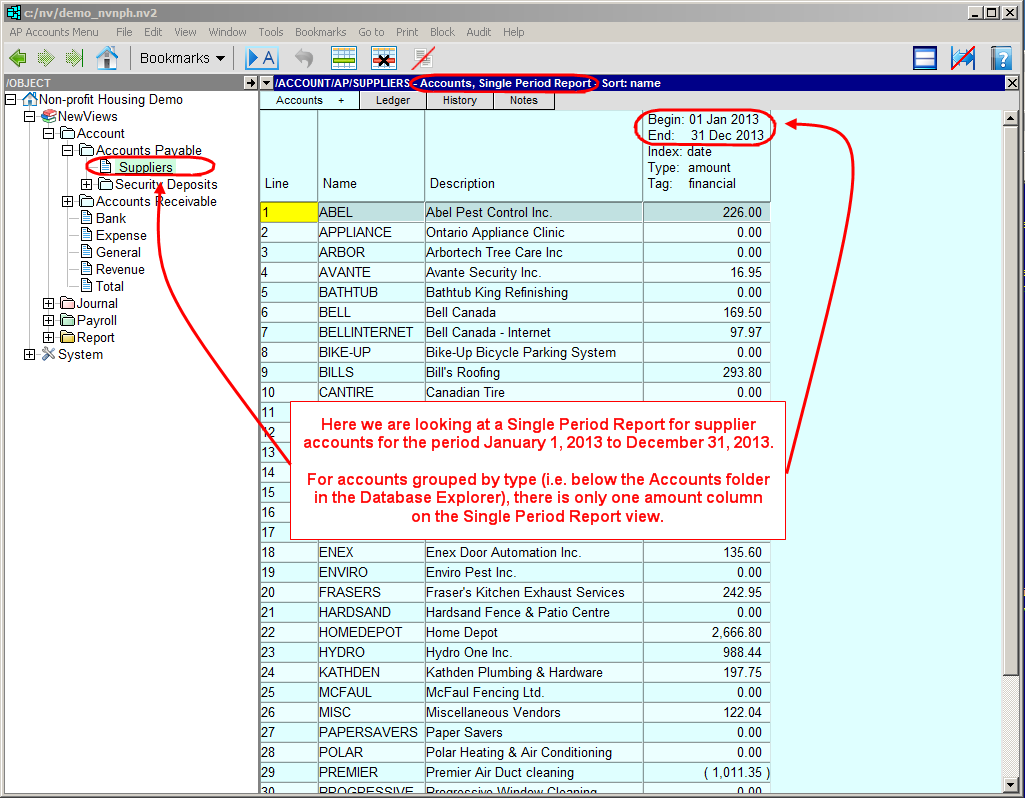Open the Tools menu
The image size is (1025, 798).
coord(270,32)
